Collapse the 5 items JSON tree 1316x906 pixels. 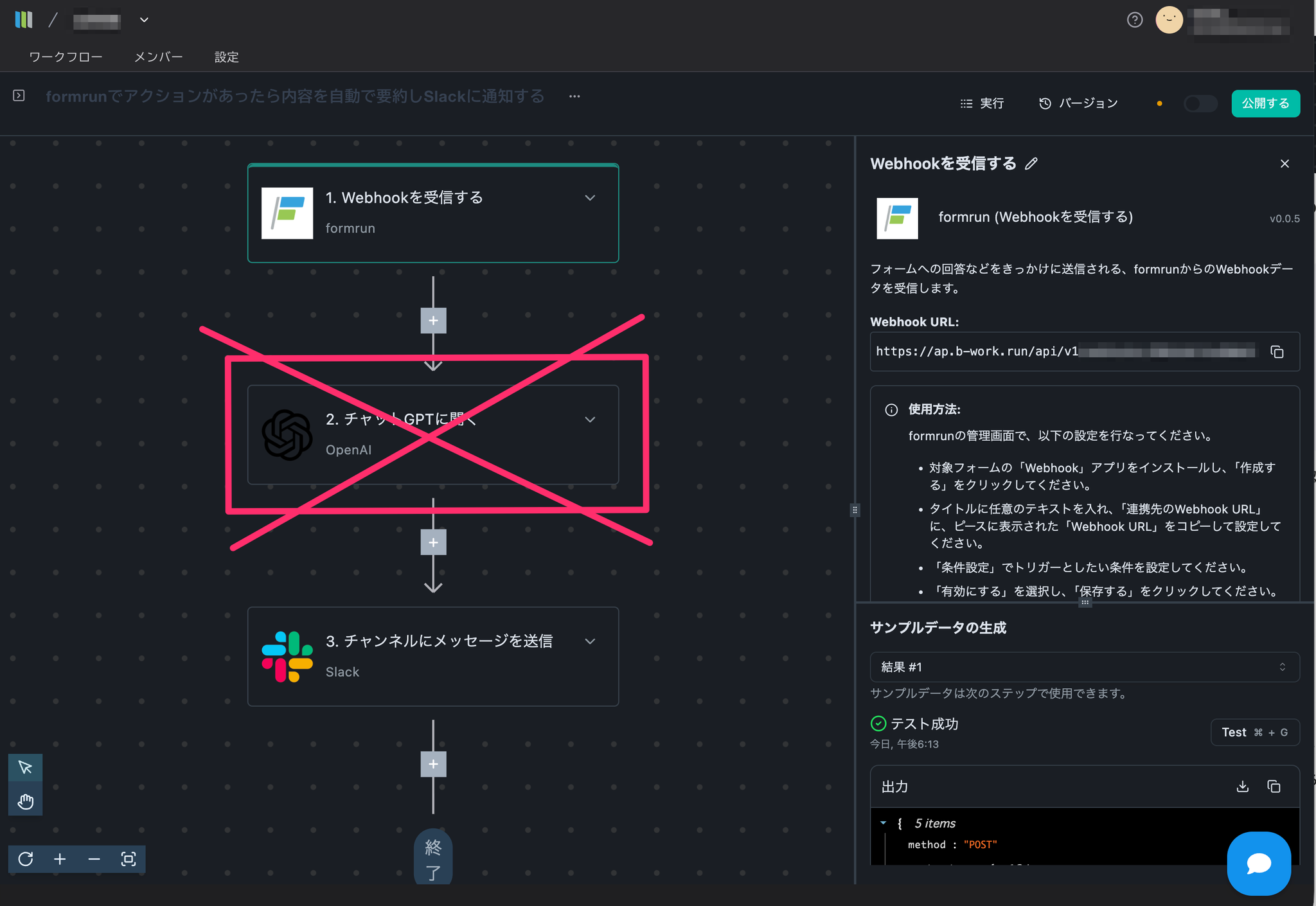coord(883,823)
